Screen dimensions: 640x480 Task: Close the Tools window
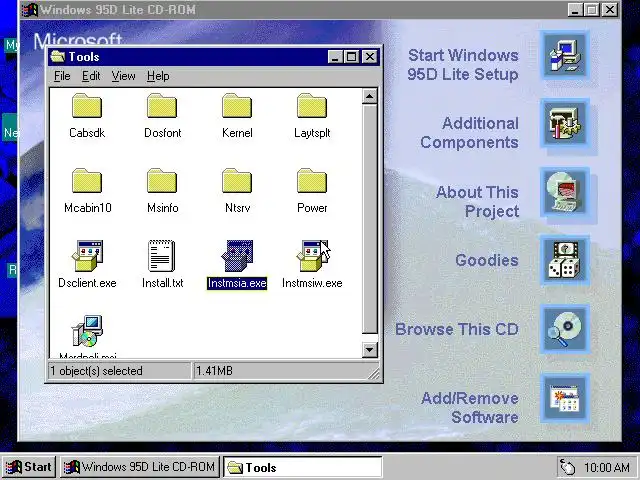coord(370,57)
